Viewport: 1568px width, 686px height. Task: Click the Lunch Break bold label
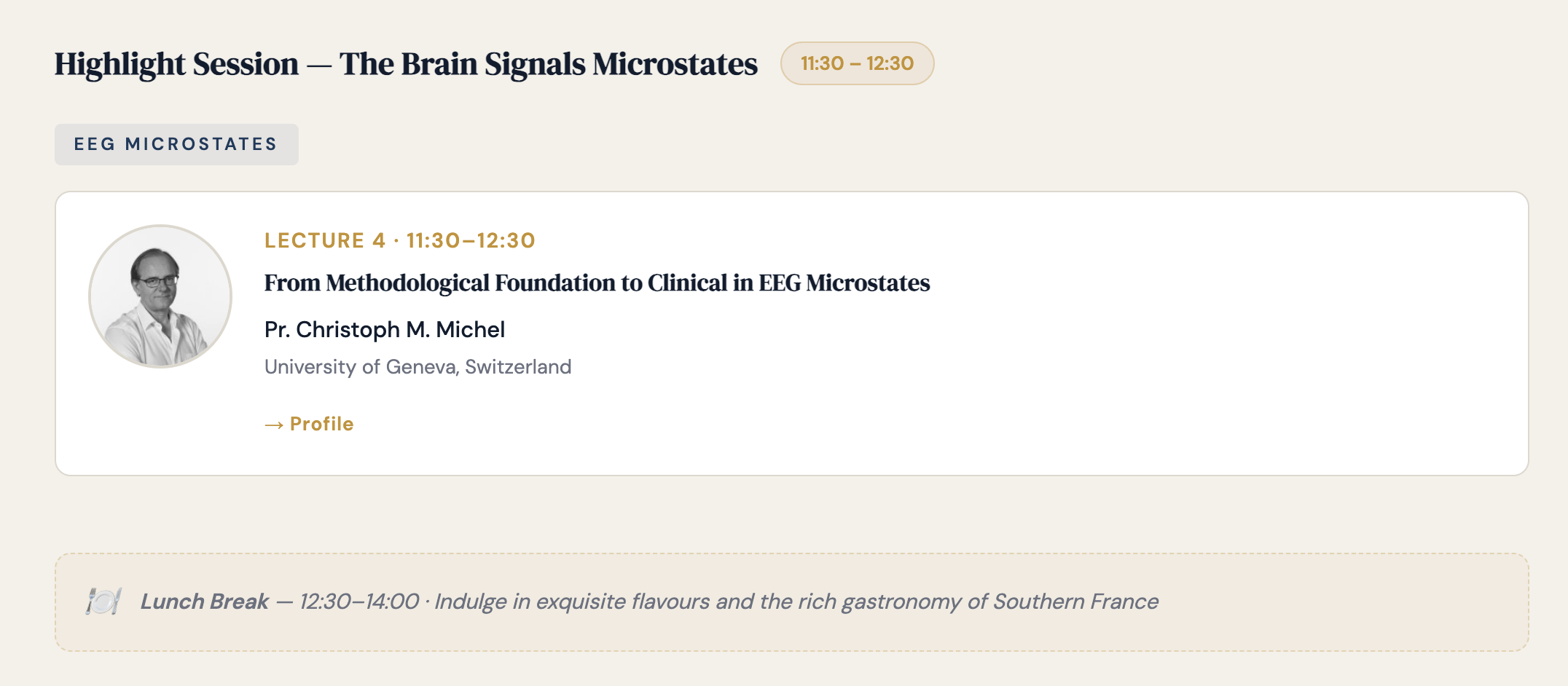coord(205,602)
